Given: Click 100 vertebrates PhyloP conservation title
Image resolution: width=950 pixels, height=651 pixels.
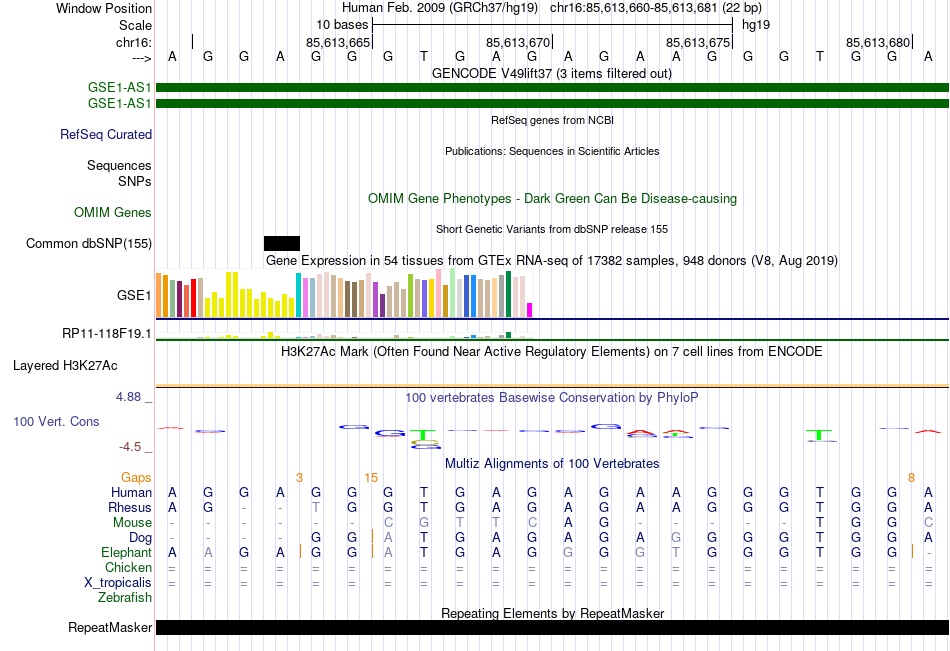Looking at the screenshot, I should click(x=552, y=398).
